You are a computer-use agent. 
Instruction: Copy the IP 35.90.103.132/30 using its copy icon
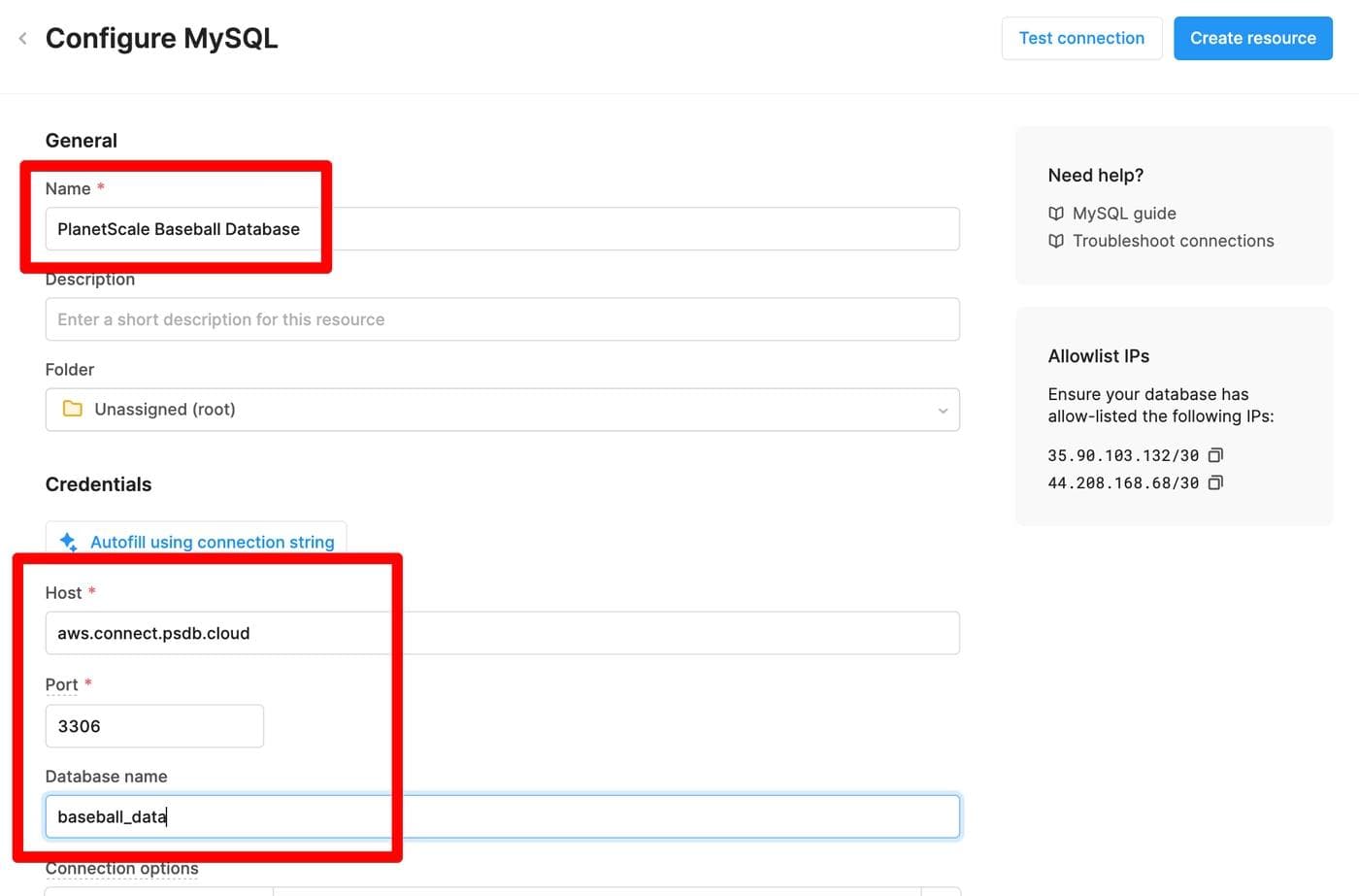[x=1216, y=454]
